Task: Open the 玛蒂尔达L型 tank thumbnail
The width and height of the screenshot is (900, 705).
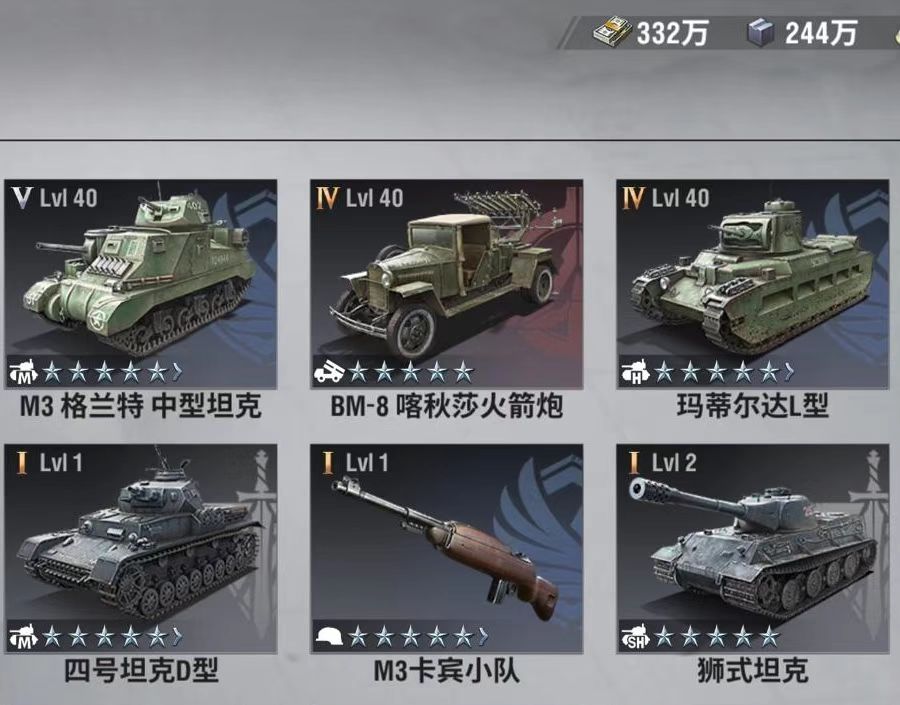Action: [x=753, y=284]
